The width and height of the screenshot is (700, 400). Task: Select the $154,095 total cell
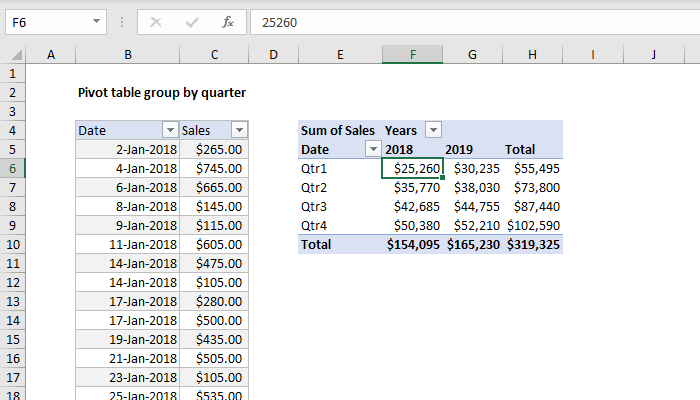[412, 244]
